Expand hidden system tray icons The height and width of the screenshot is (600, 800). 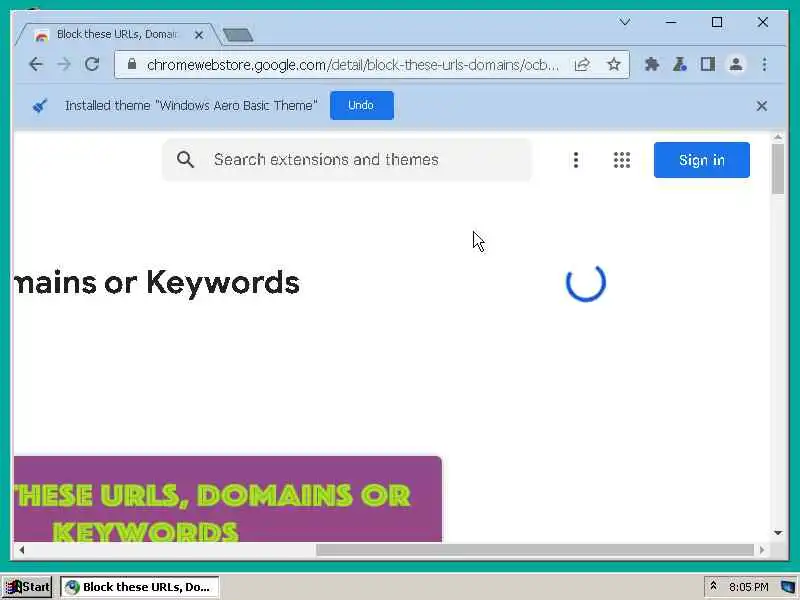[x=713, y=586]
